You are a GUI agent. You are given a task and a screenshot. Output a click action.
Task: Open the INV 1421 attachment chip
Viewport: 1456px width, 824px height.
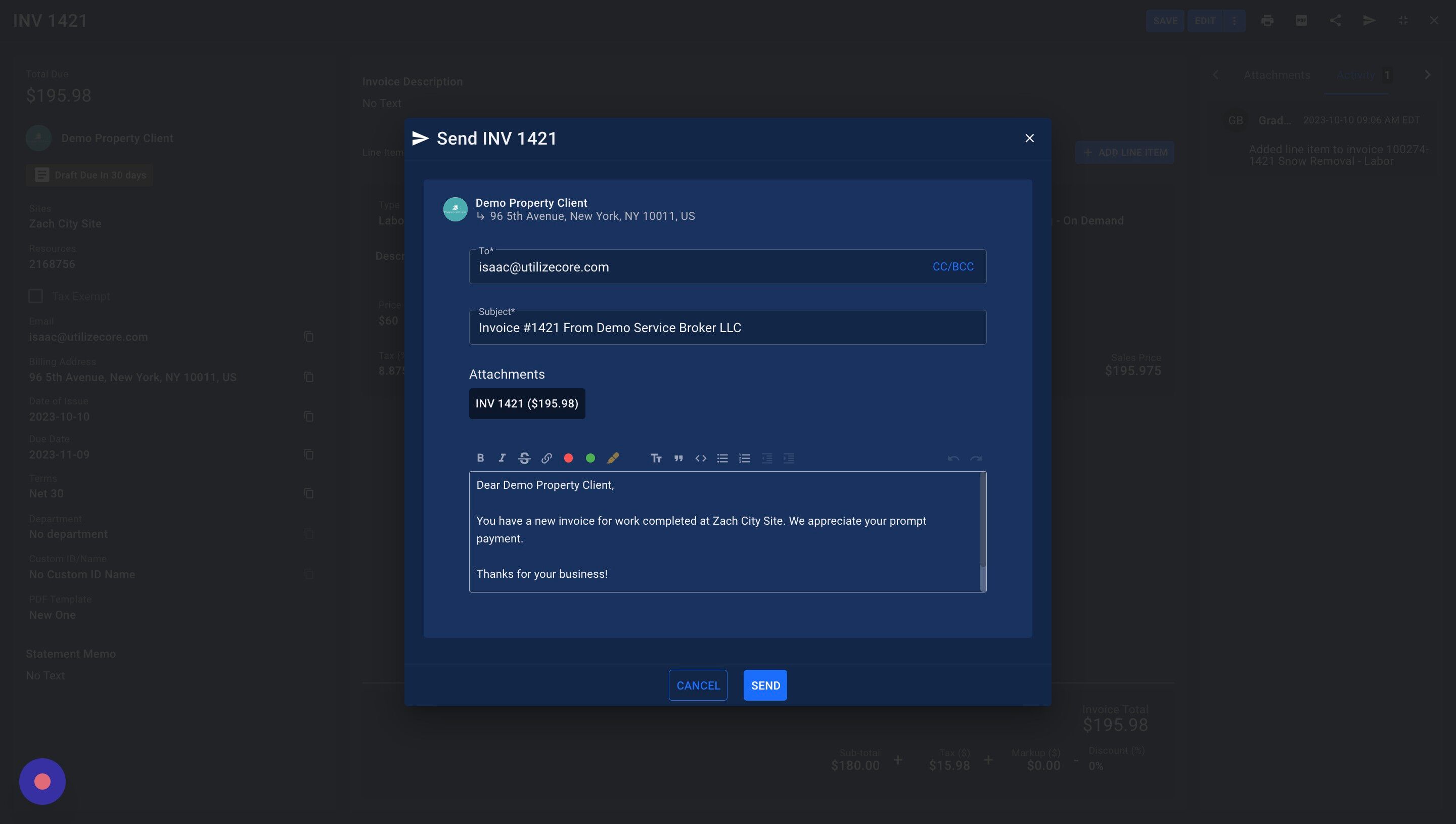pyautogui.click(x=526, y=403)
